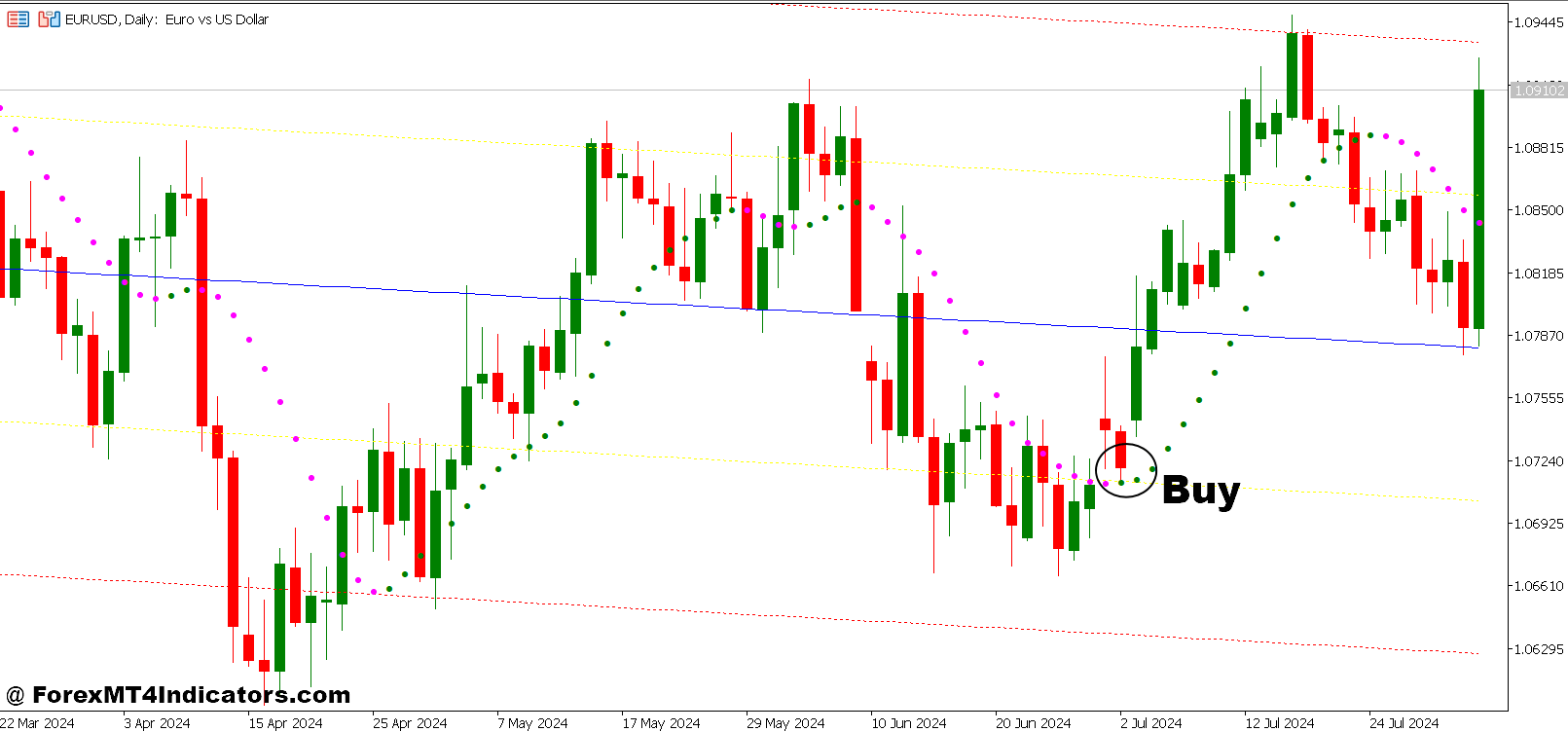Click the 1.07870 price axis label

[1539, 336]
